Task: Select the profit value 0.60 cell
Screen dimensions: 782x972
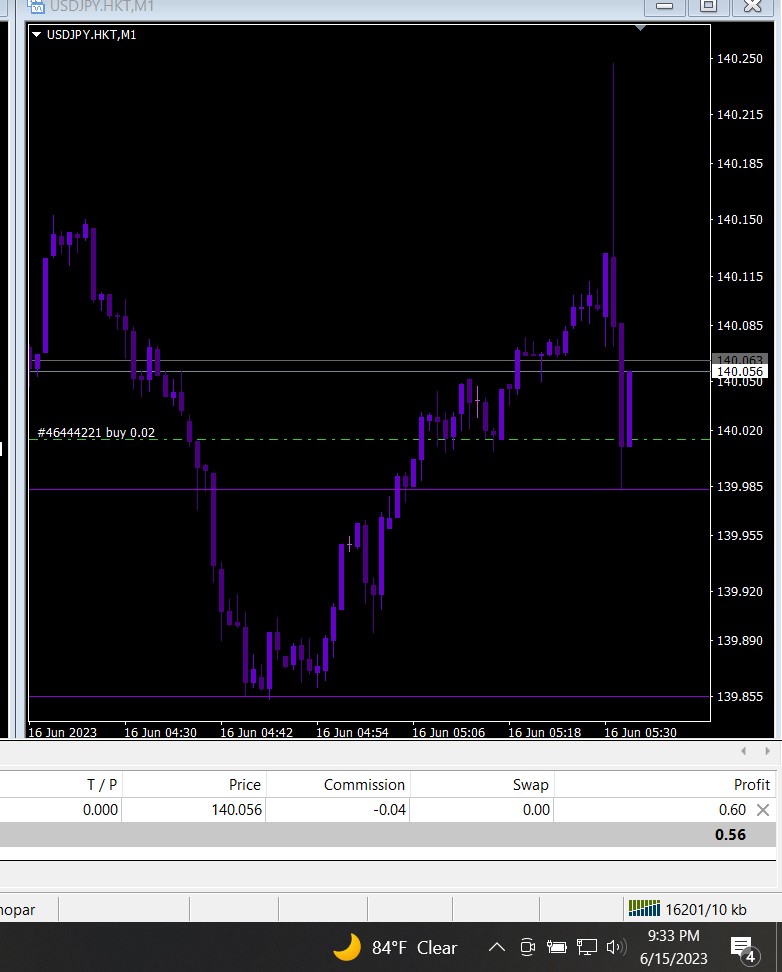Action: coord(732,810)
